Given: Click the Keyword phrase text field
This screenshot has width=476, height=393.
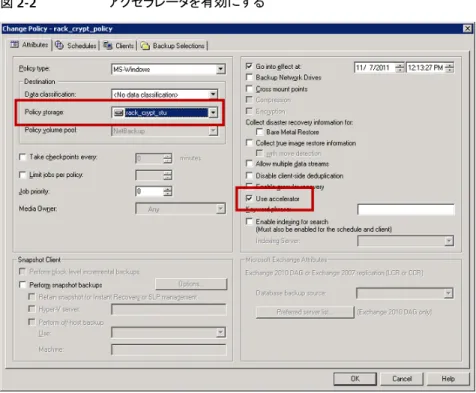Looking at the screenshot, I should [x=406, y=210].
